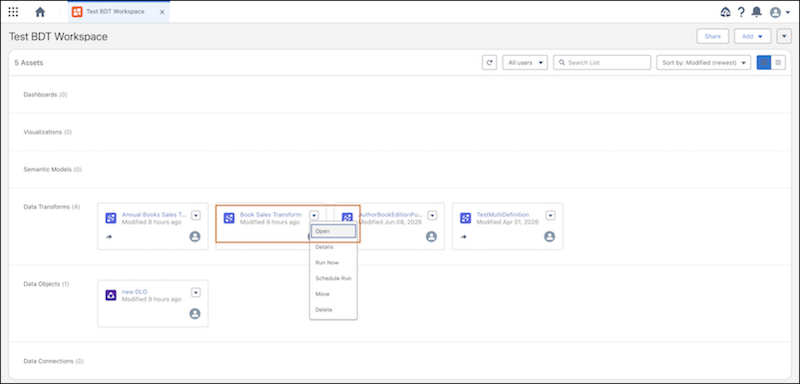Click Modified 8 hours ago text
This screenshot has height=384, width=800.
pos(152,222)
